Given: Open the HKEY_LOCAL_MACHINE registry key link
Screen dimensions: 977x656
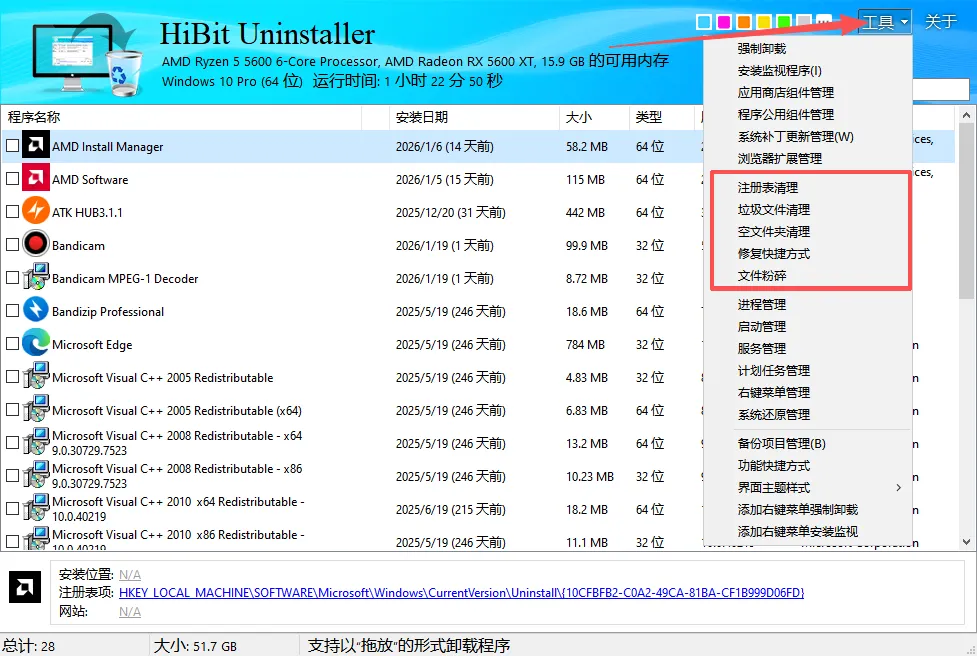Looking at the screenshot, I should [x=461, y=592].
